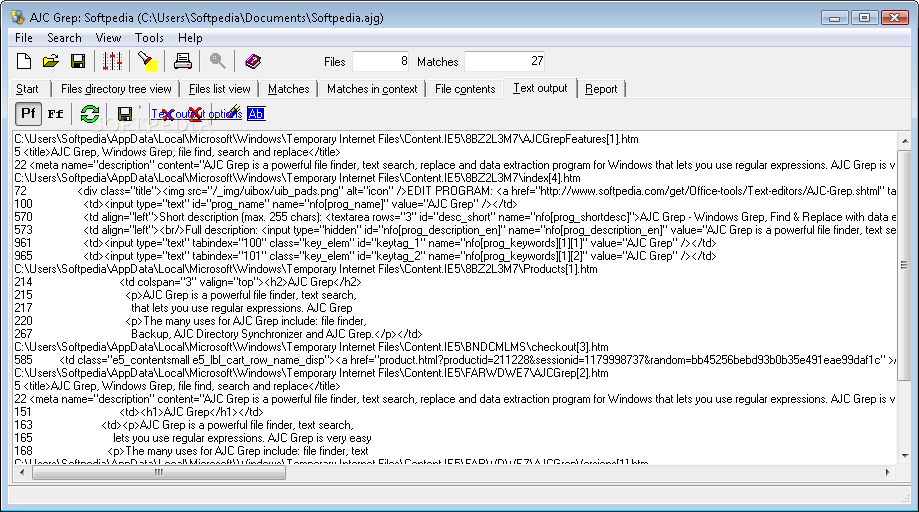Click line 214 with h2 AJC Grep heading
Image resolution: width=919 pixels, height=512 pixels.
[x=188, y=282]
